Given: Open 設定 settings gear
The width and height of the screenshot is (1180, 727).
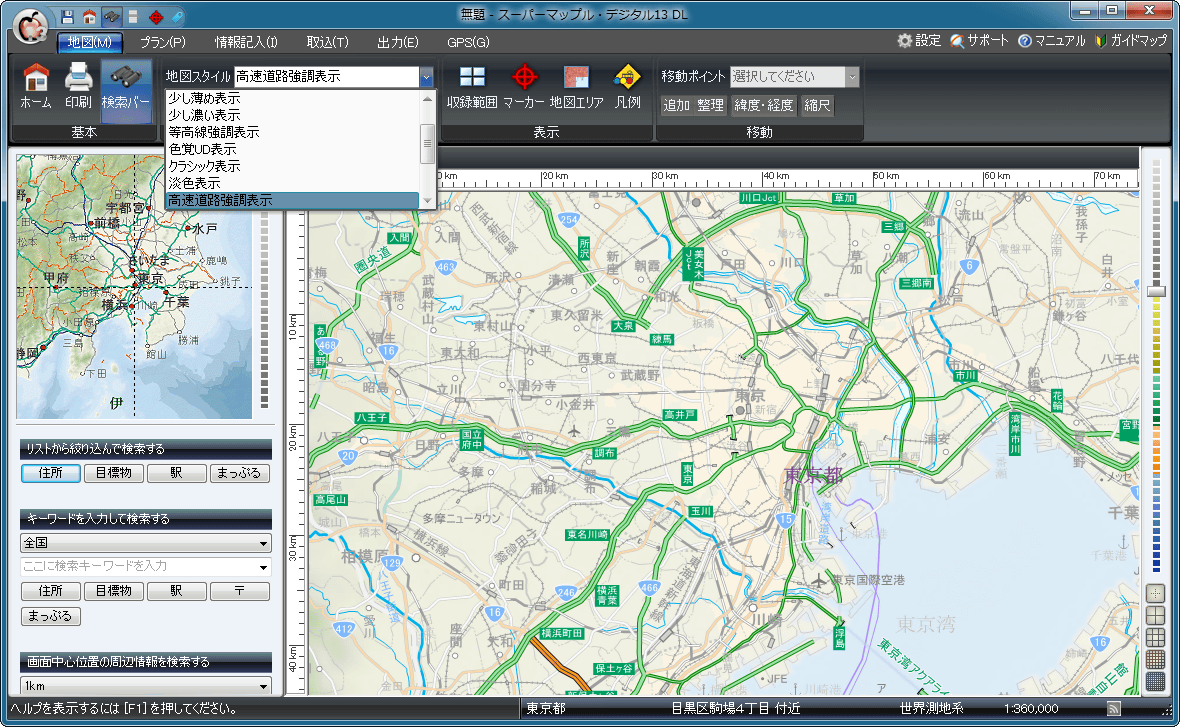Looking at the screenshot, I should pyautogui.click(x=919, y=41).
